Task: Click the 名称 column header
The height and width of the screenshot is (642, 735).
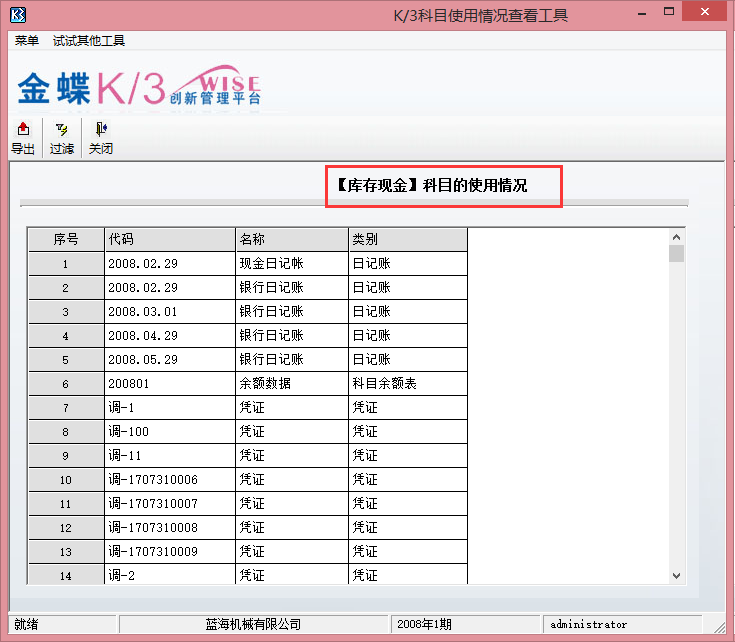Action: coord(291,240)
